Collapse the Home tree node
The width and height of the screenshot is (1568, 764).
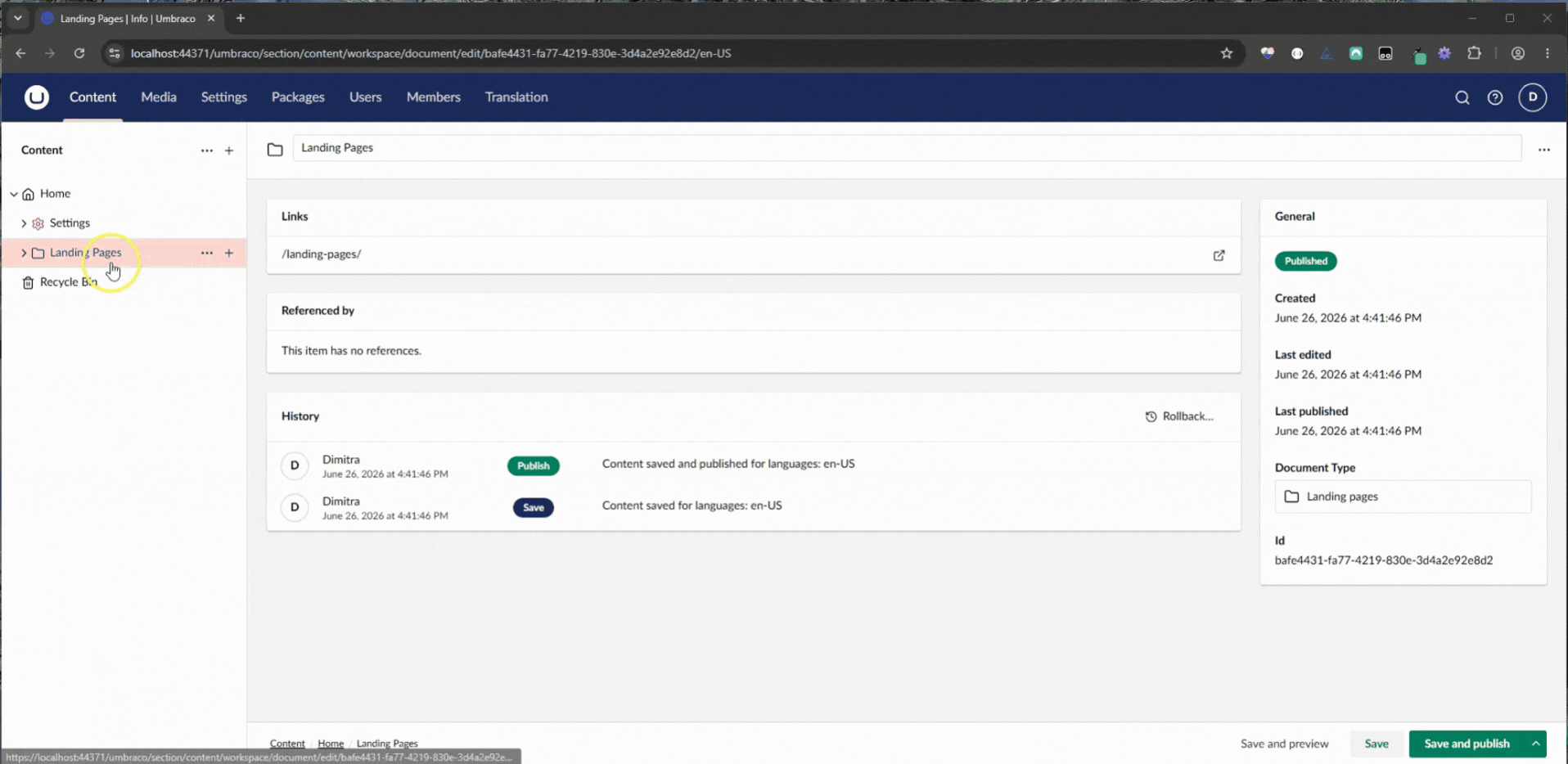[14, 194]
